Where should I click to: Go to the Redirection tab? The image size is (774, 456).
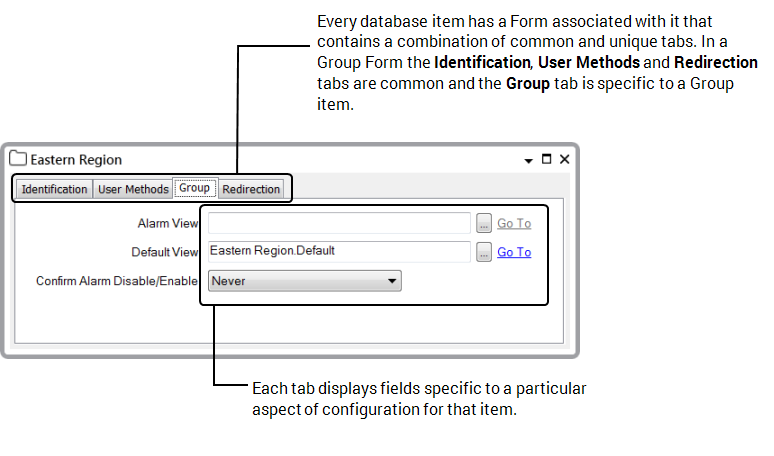coord(251,189)
